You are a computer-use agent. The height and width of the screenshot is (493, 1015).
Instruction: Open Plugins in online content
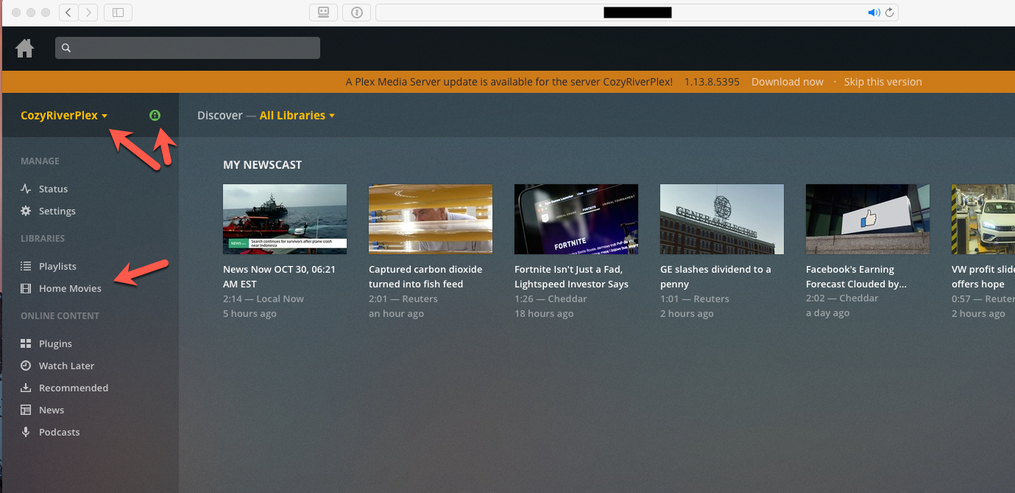[55, 344]
